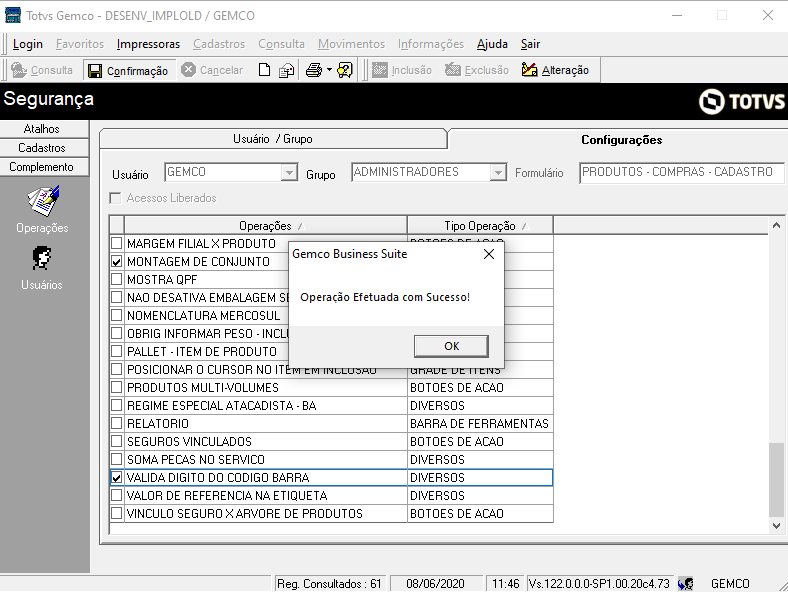Click the help question mark toolbar icon
788x592 pixels.
click(345, 70)
